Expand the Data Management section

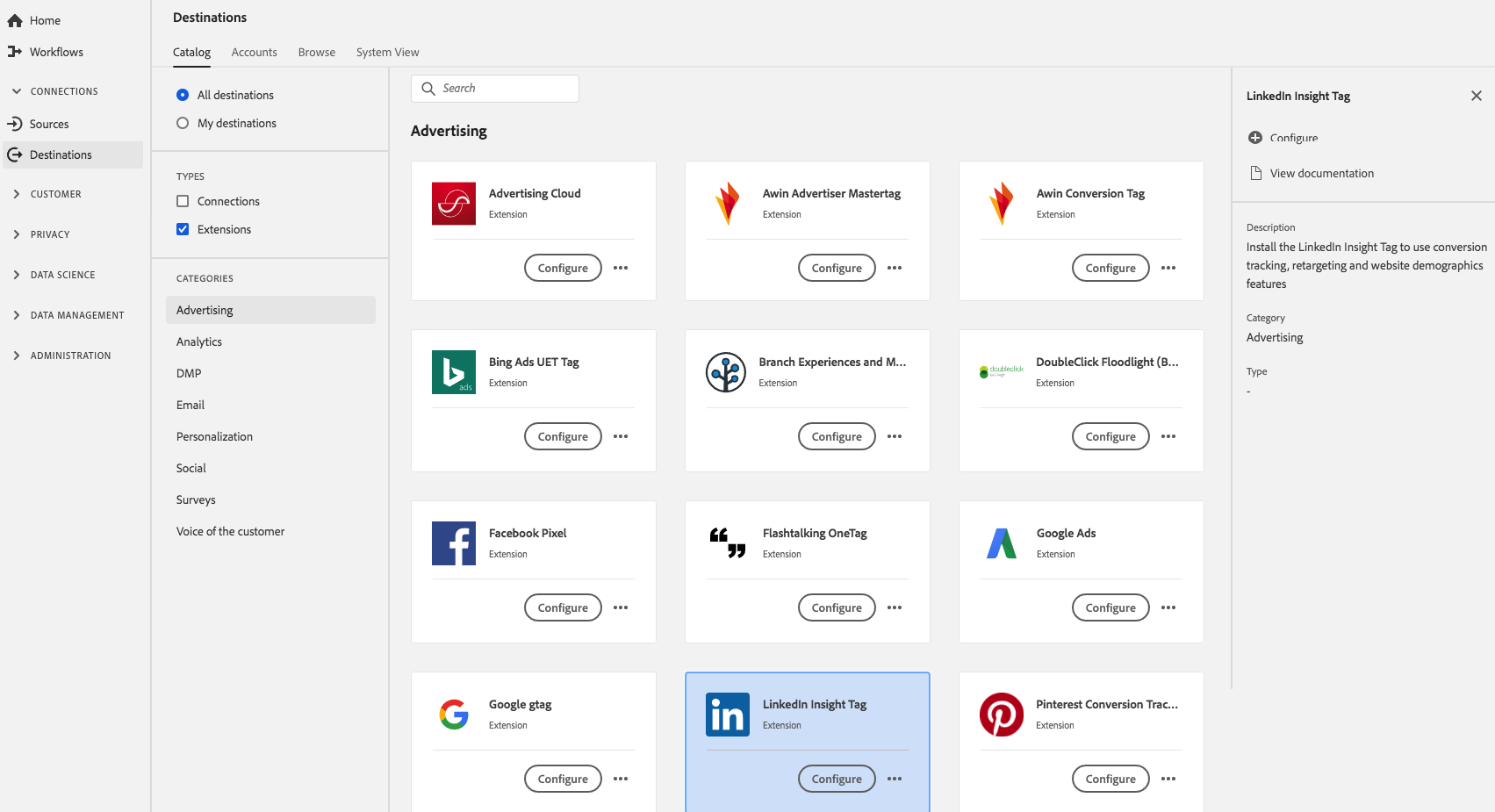17,315
